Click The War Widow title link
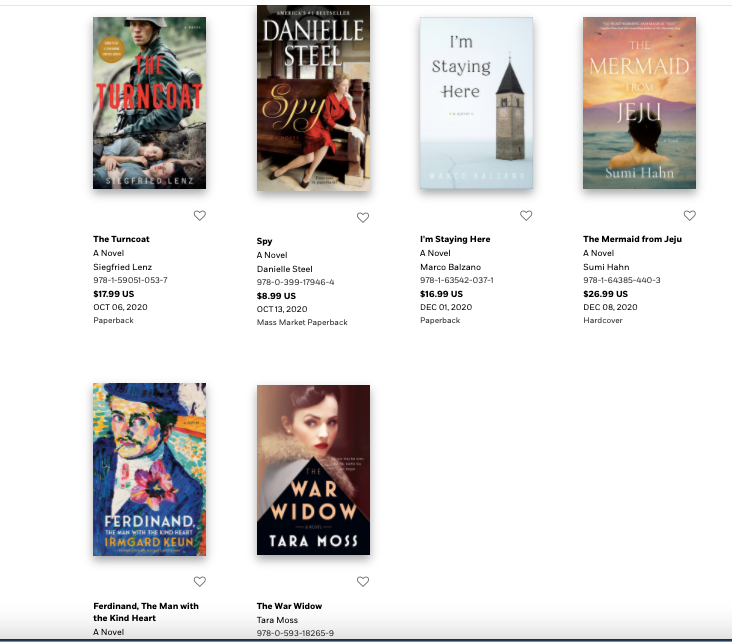The height and width of the screenshot is (642, 732). [289, 606]
